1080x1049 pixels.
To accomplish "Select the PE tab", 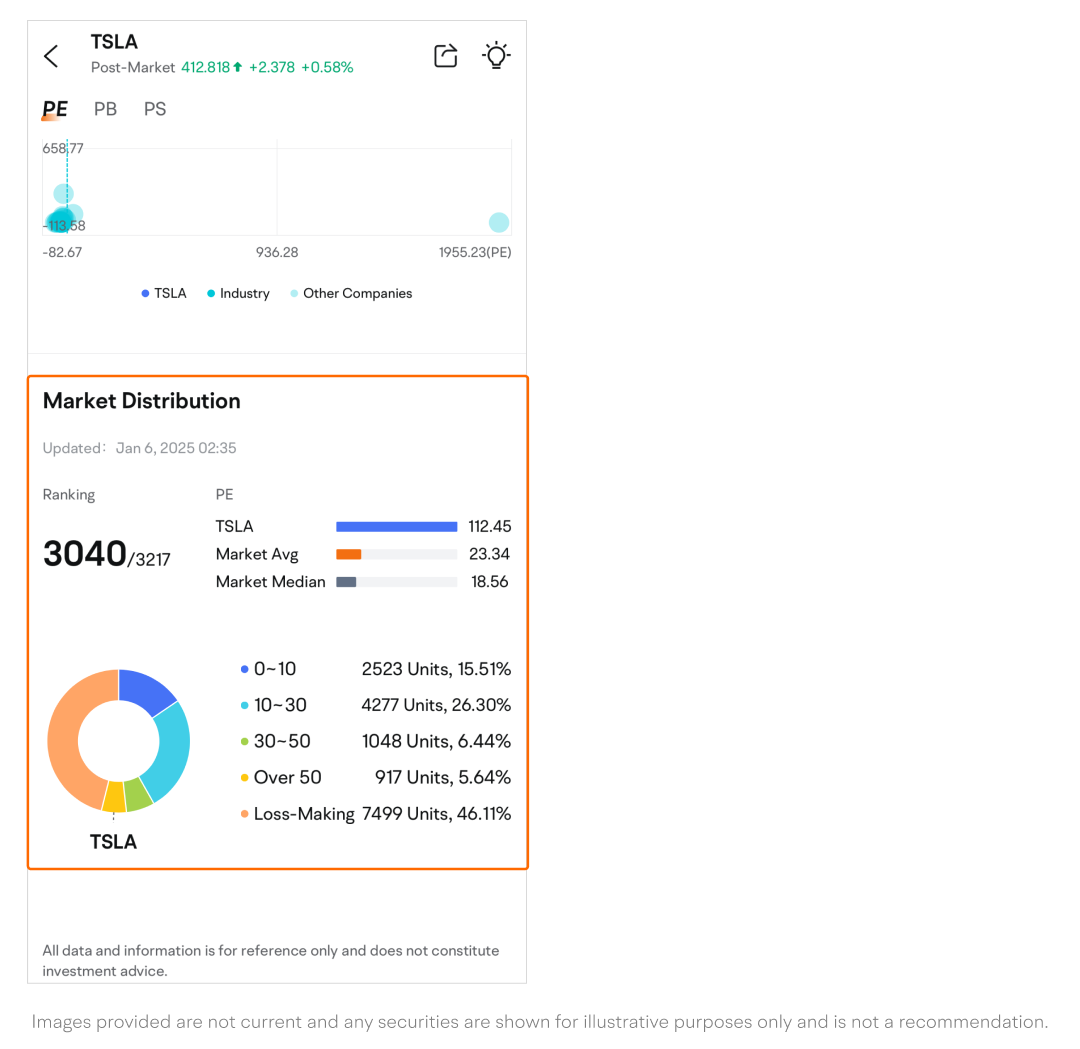I will tap(55, 109).
